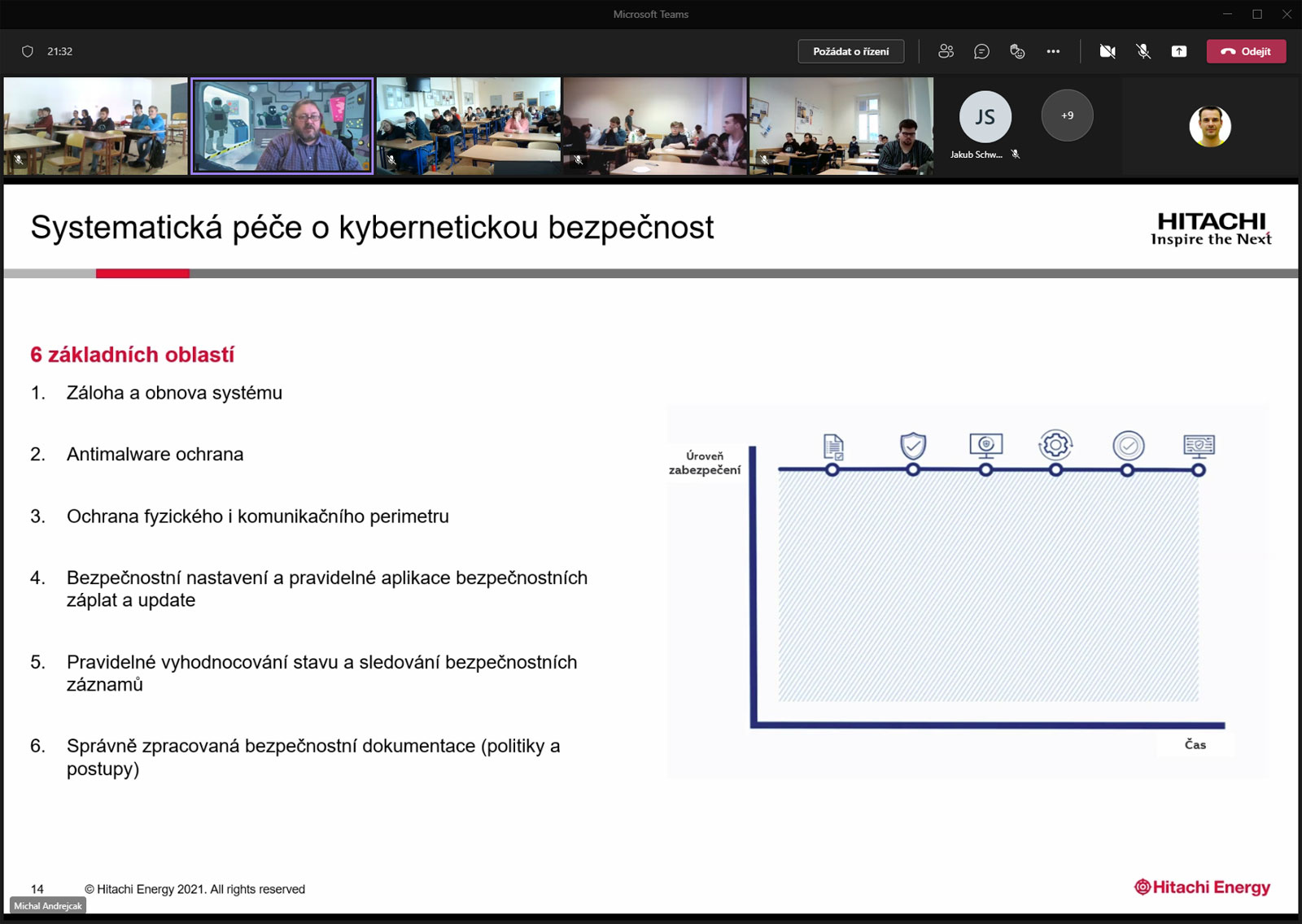Open the More actions ellipsis menu
The width and height of the screenshot is (1302, 924).
click(1053, 51)
